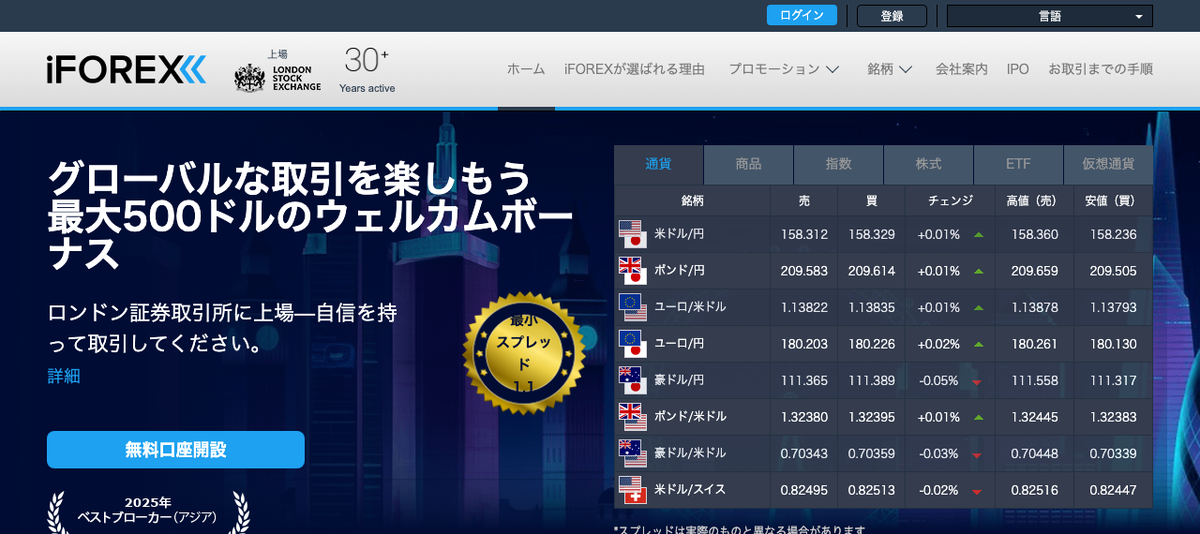Switch to the 株式 tab
This screenshot has width=1200, height=534.
point(928,164)
